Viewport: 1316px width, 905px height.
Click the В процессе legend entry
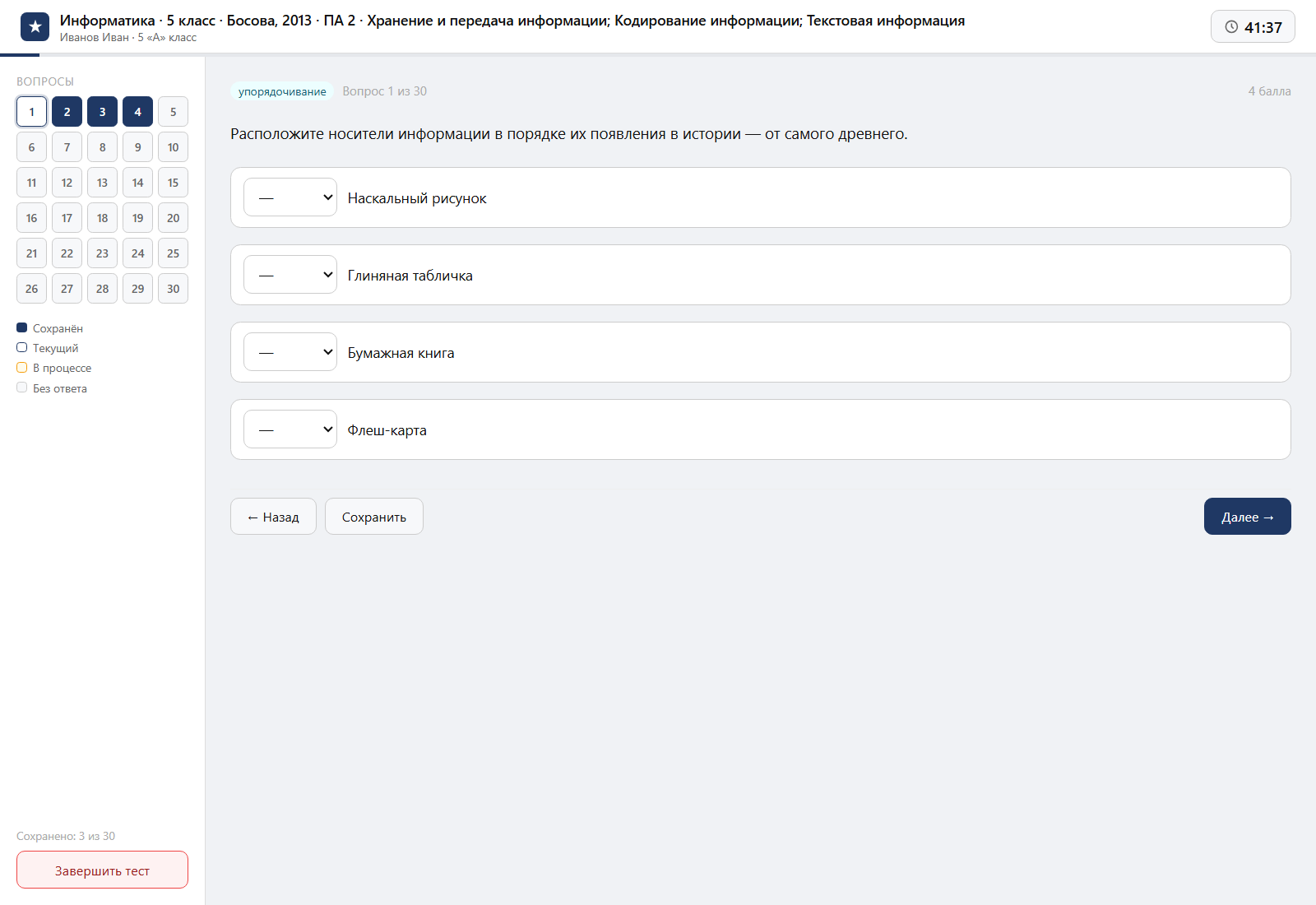point(54,368)
